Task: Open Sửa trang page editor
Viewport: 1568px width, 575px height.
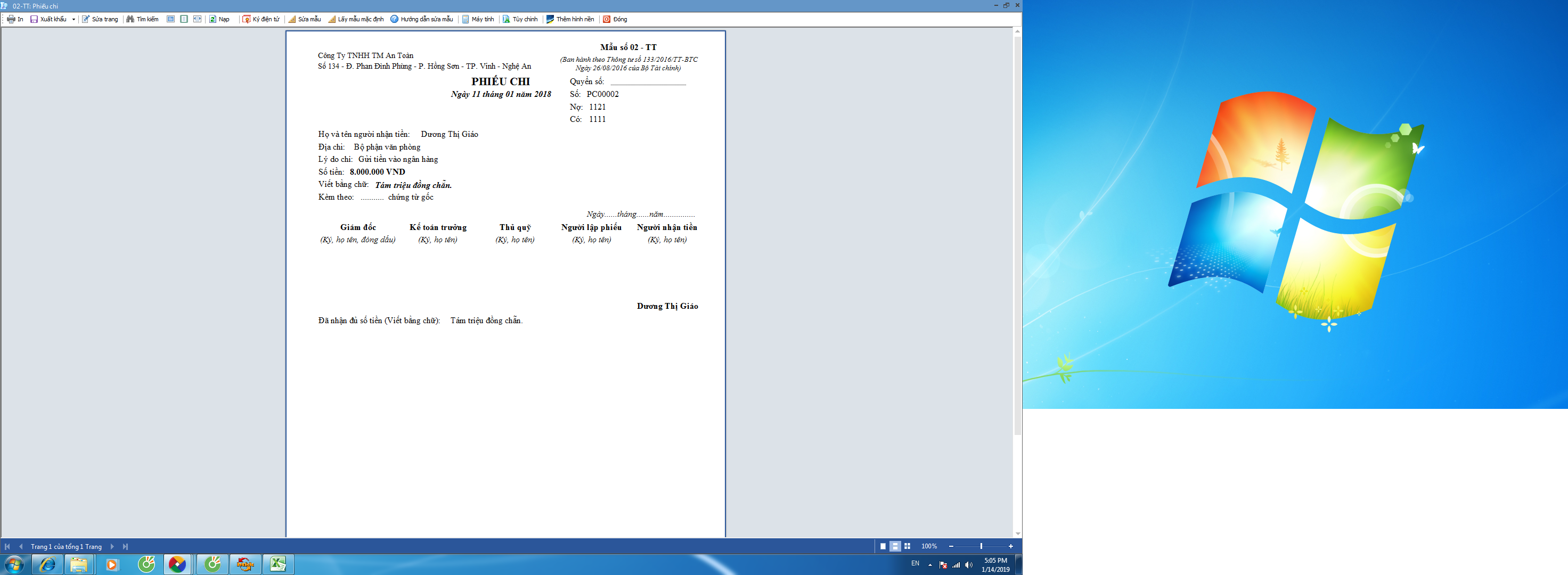Action: 100,20
